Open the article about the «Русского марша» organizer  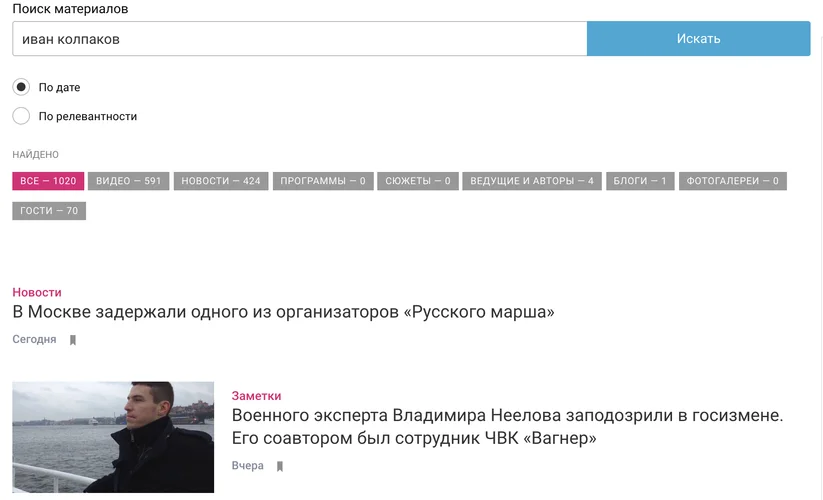pos(283,312)
